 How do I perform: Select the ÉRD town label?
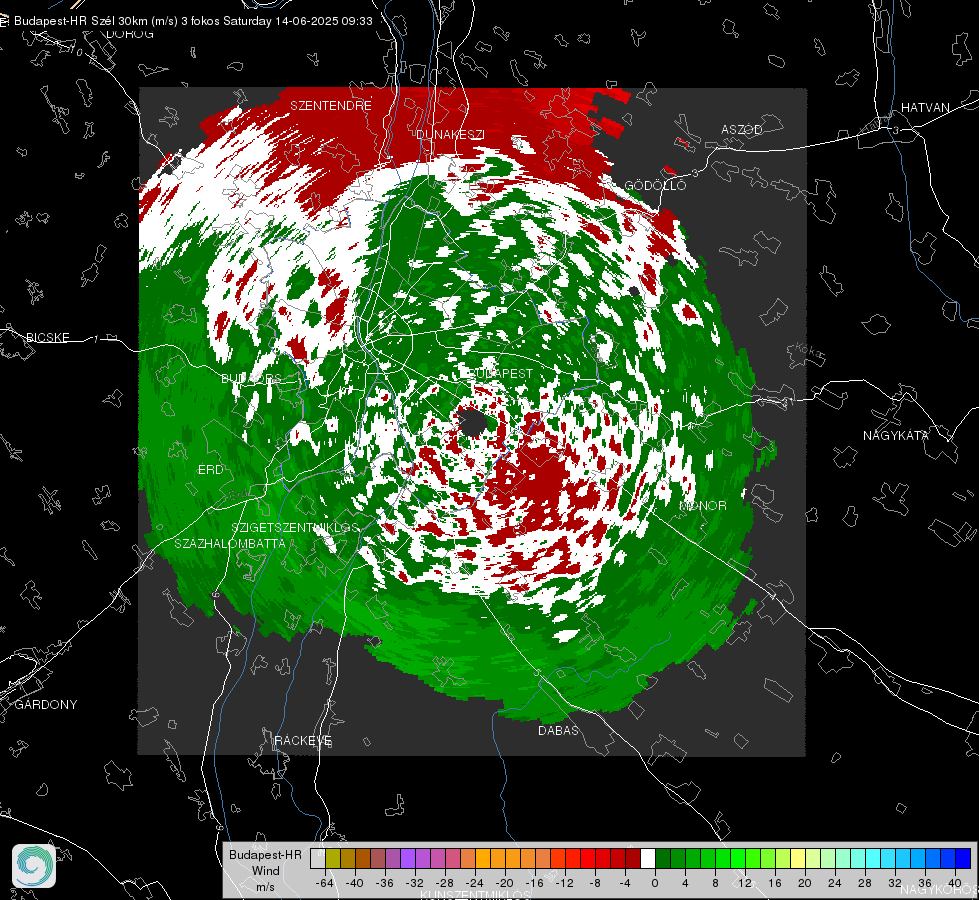point(210,470)
